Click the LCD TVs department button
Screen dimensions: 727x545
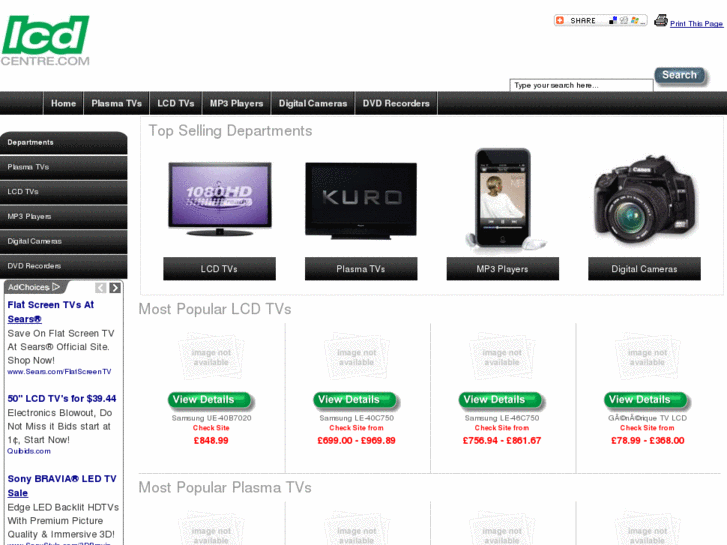pos(219,269)
